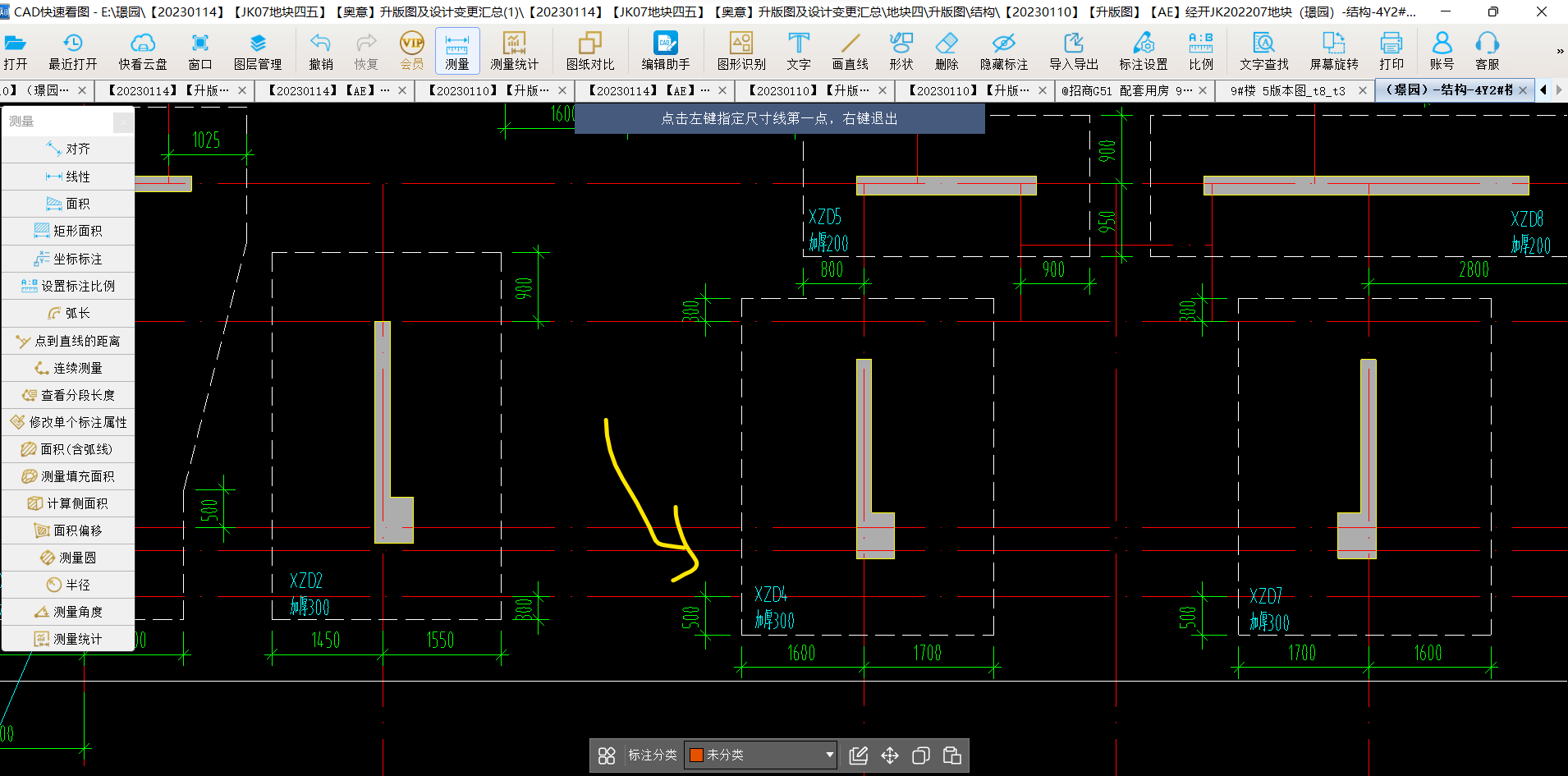Open 编辑助手 edit assistant
The height and width of the screenshot is (776, 1568).
666,51
